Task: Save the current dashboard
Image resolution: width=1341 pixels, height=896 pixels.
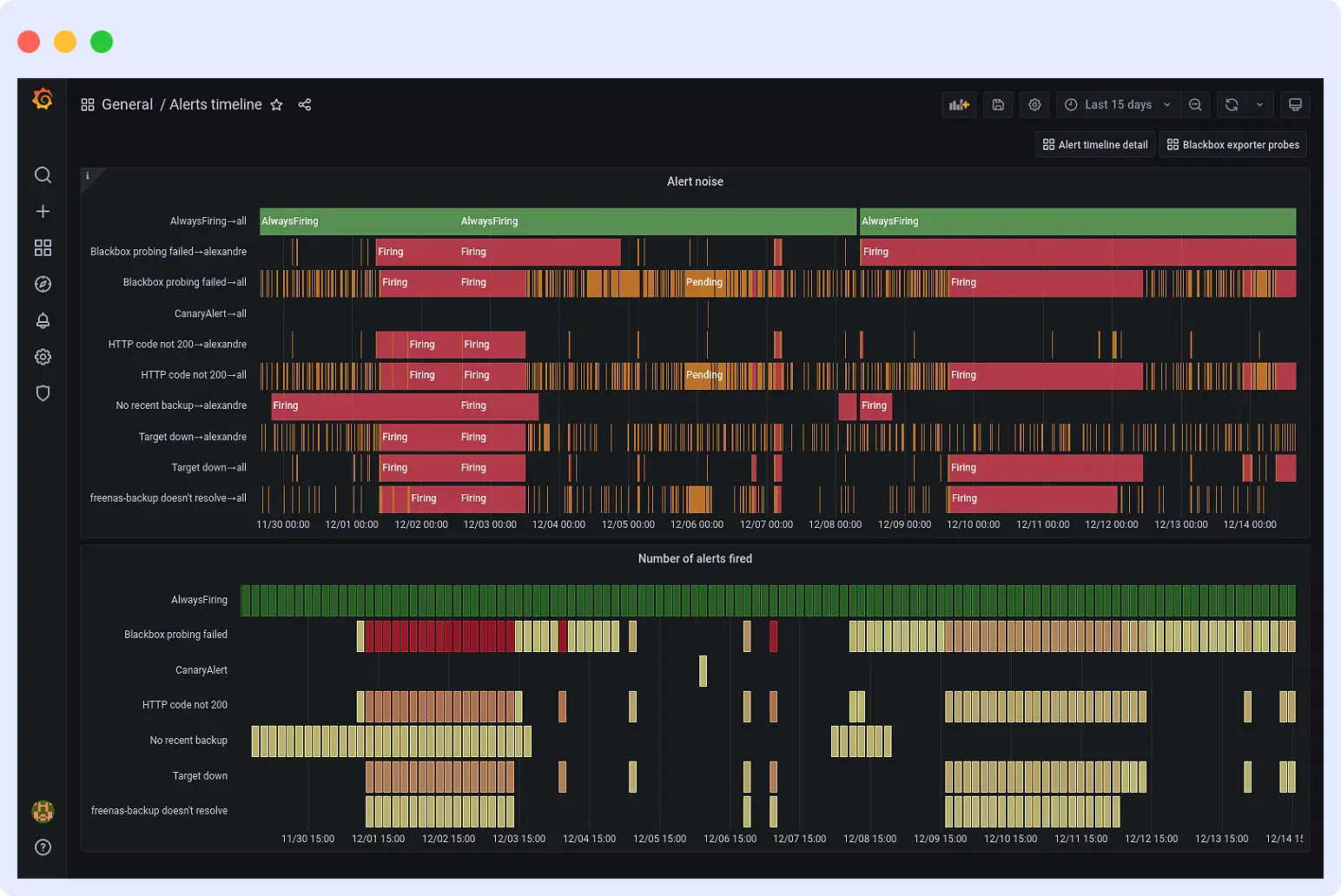Action: [997, 104]
